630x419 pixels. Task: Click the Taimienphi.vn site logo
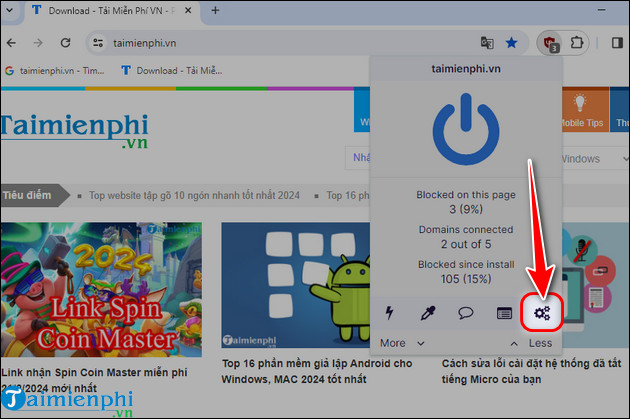click(x=74, y=131)
